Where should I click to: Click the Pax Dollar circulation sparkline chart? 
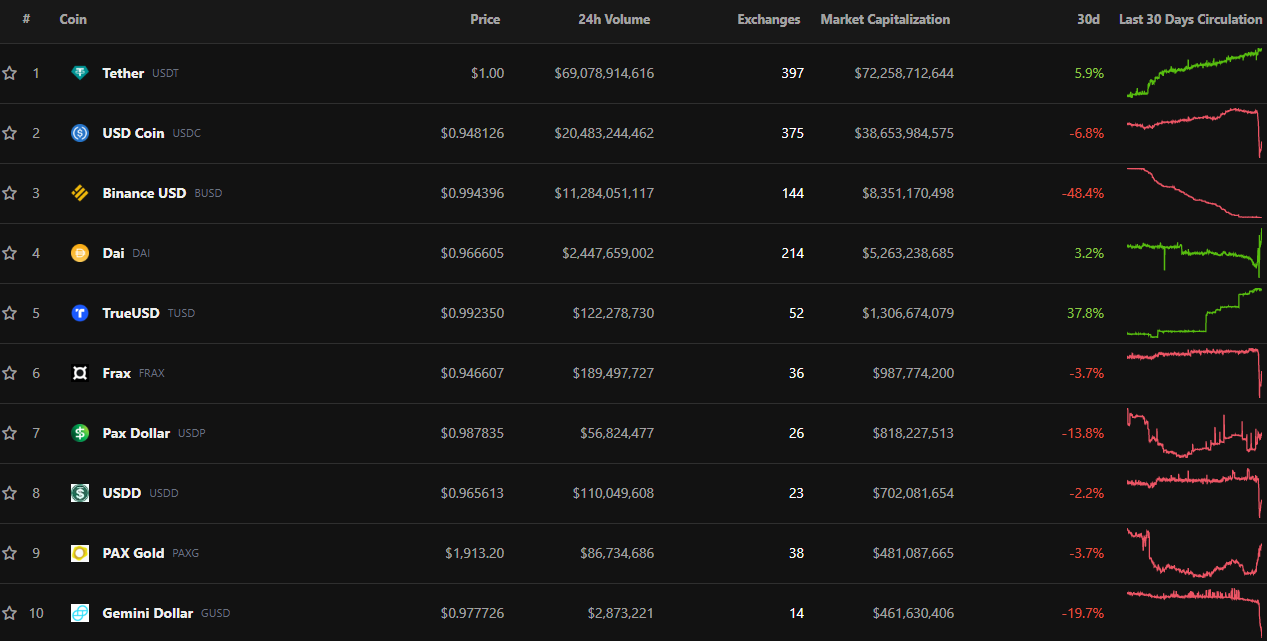1194,433
